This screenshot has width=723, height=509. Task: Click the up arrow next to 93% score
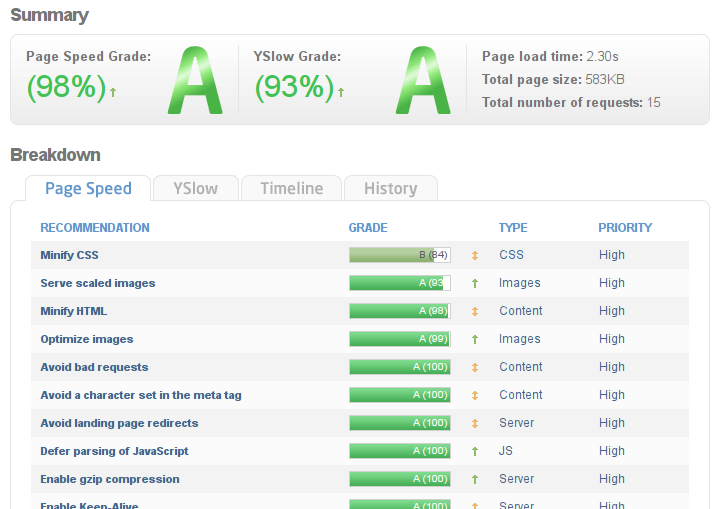[x=341, y=92]
